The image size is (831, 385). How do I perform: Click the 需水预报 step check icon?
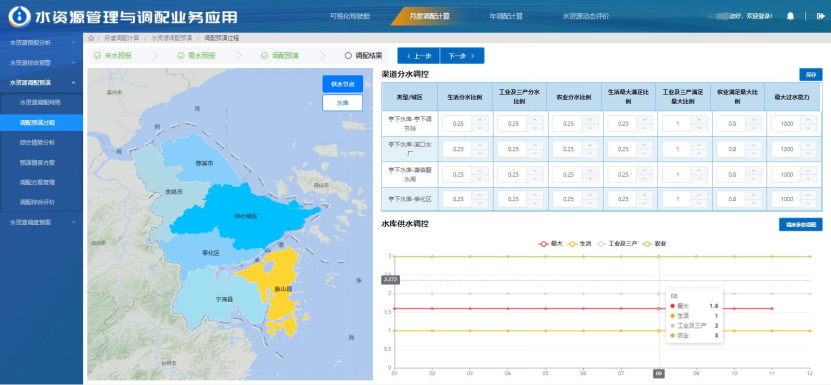[181, 55]
